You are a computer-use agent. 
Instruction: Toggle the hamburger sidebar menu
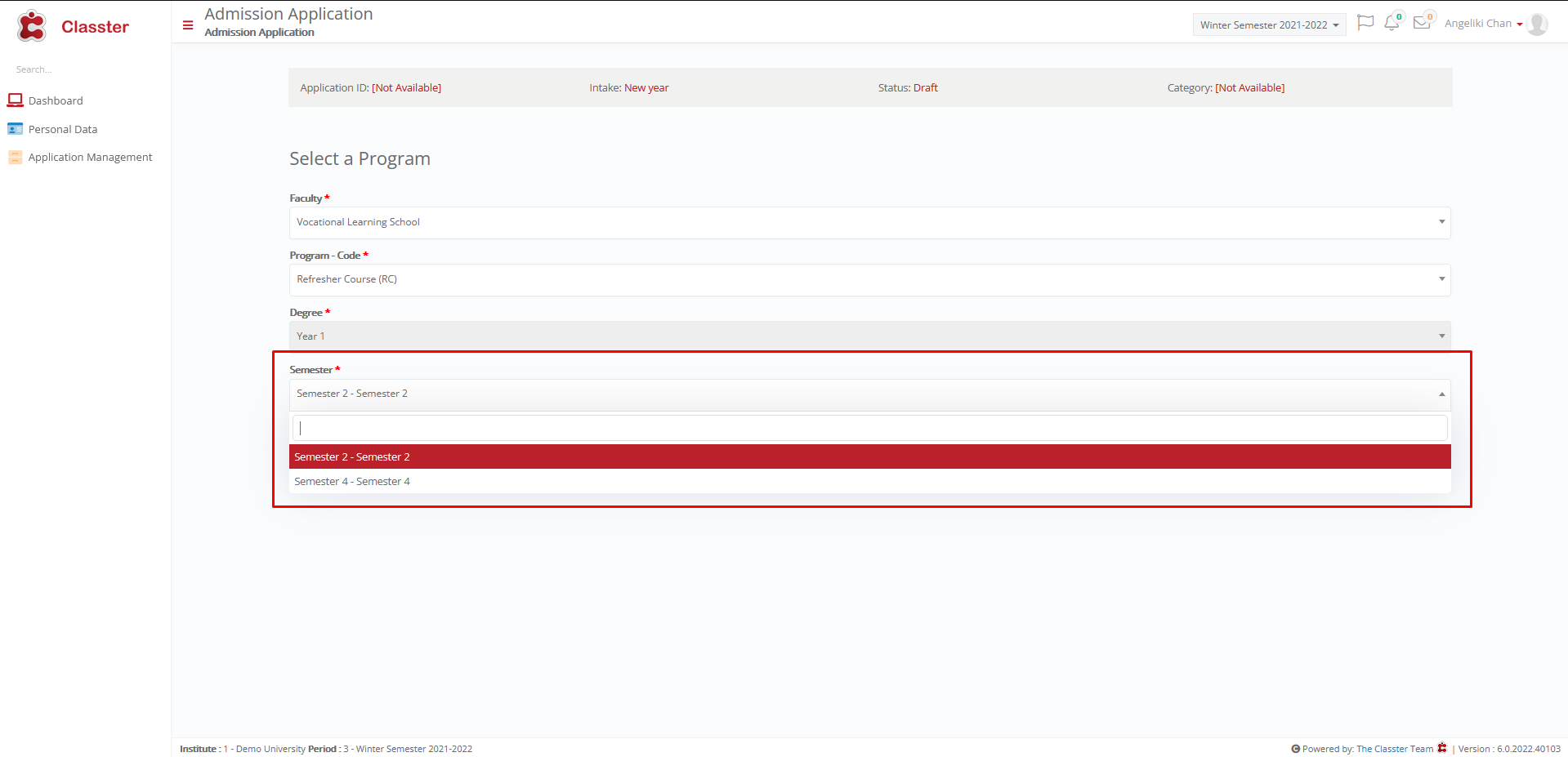tap(188, 25)
